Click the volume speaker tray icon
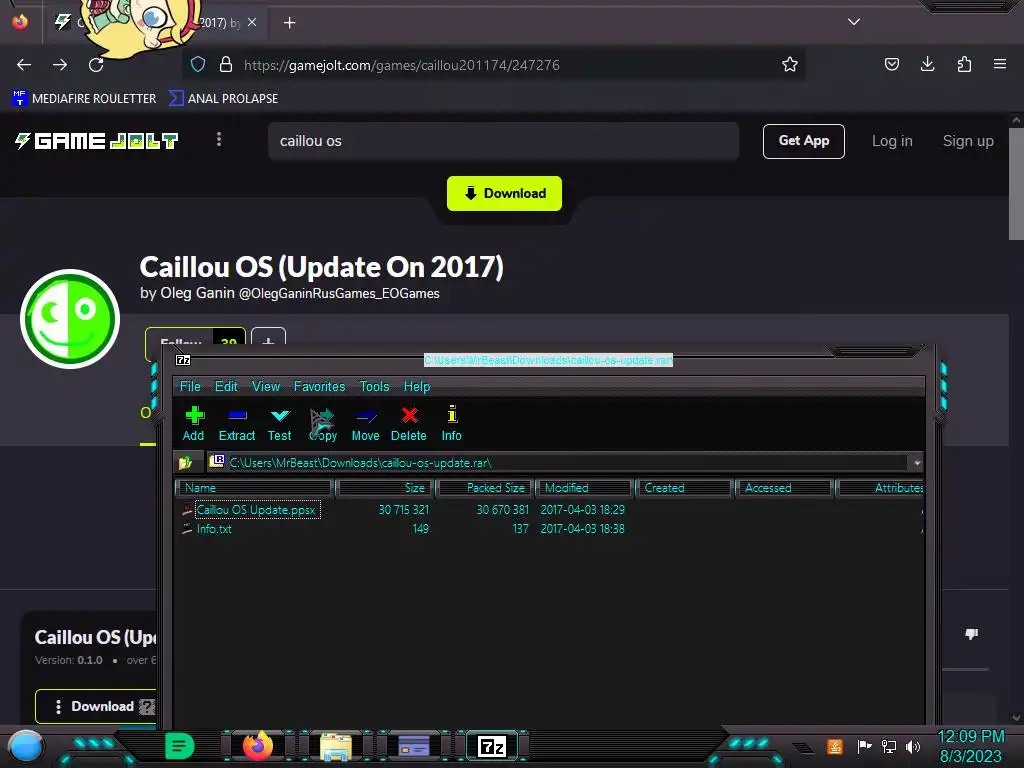This screenshot has width=1024, height=768. pyautogui.click(x=913, y=746)
